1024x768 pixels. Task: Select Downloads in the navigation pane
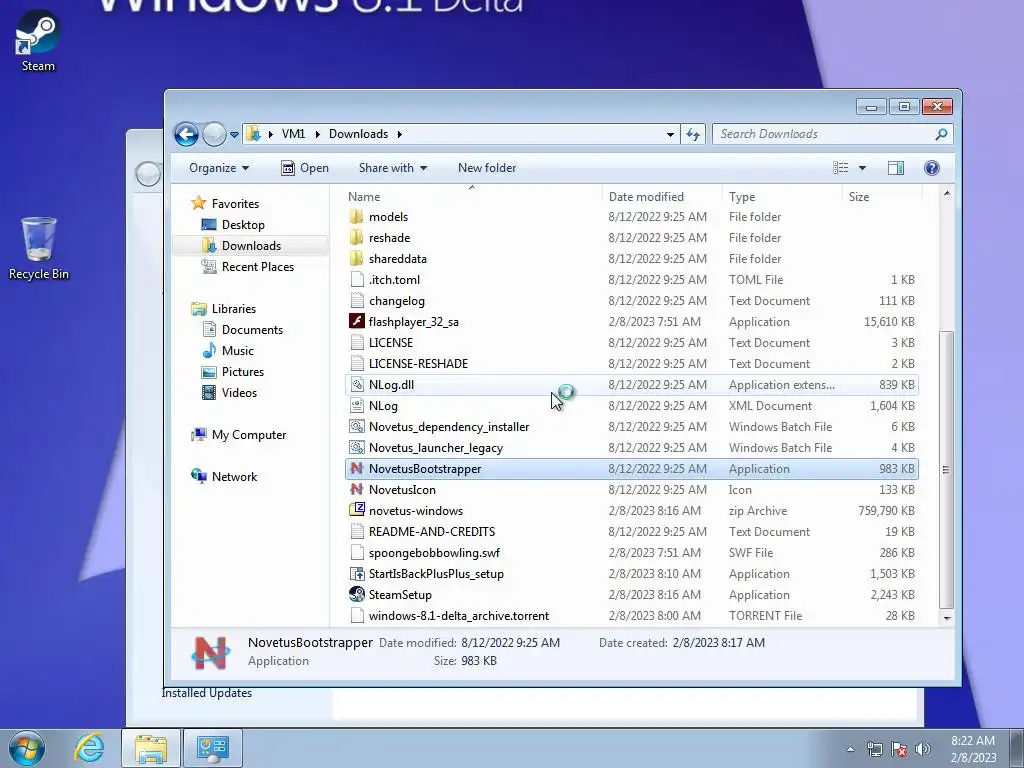click(251, 246)
